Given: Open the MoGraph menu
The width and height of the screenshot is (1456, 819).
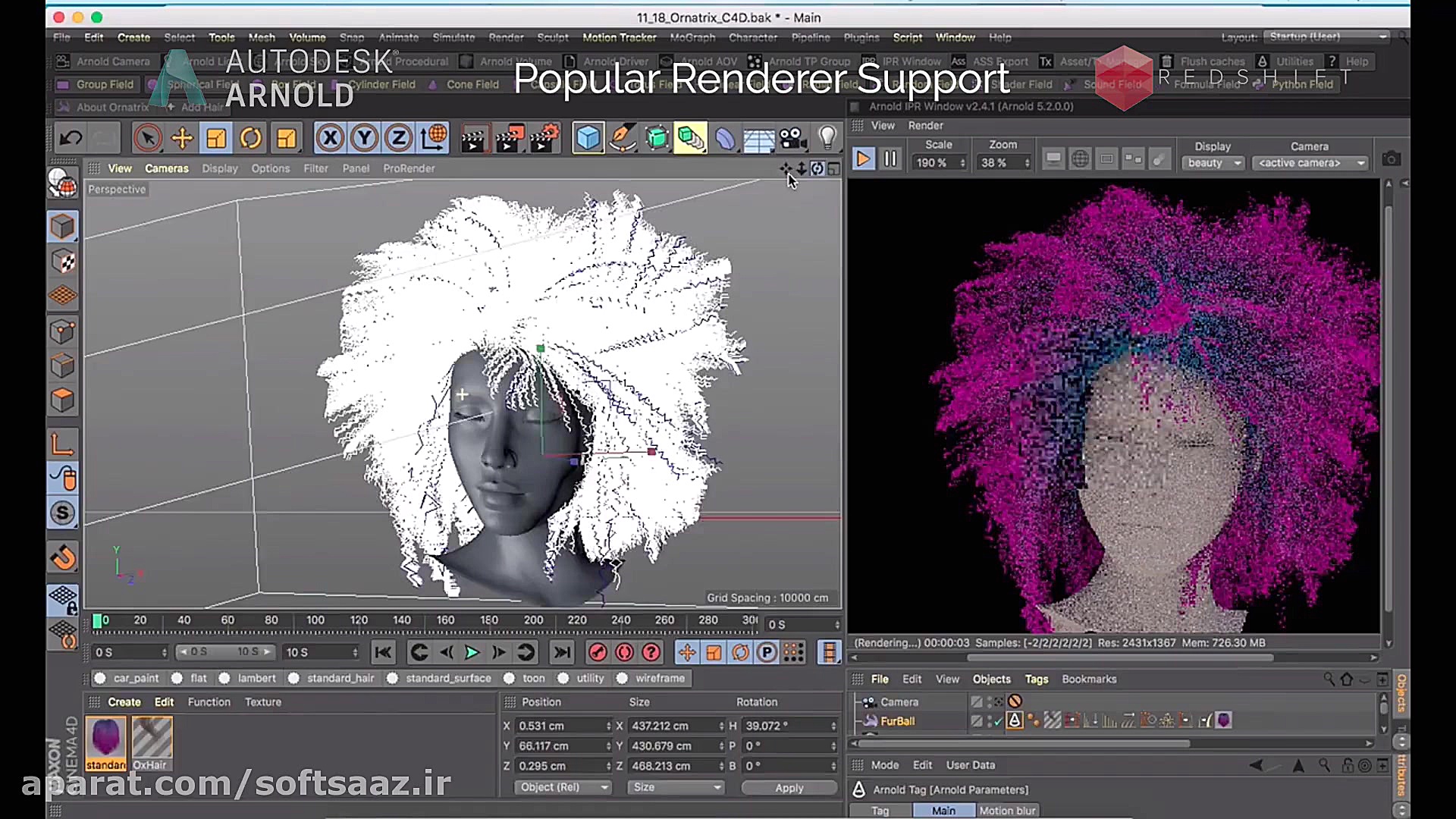Looking at the screenshot, I should pyautogui.click(x=692, y=37).
